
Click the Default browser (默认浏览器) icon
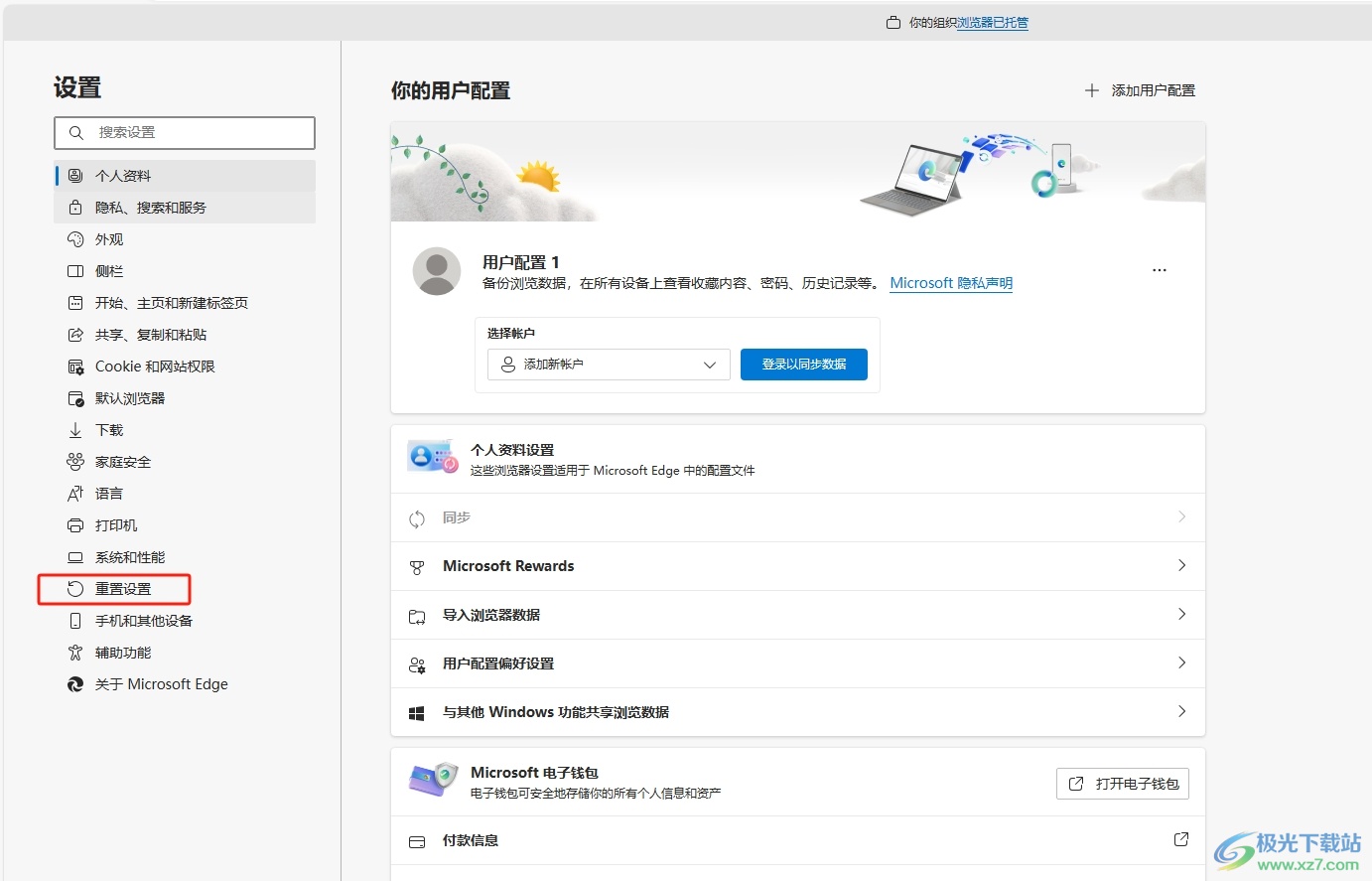75,398
